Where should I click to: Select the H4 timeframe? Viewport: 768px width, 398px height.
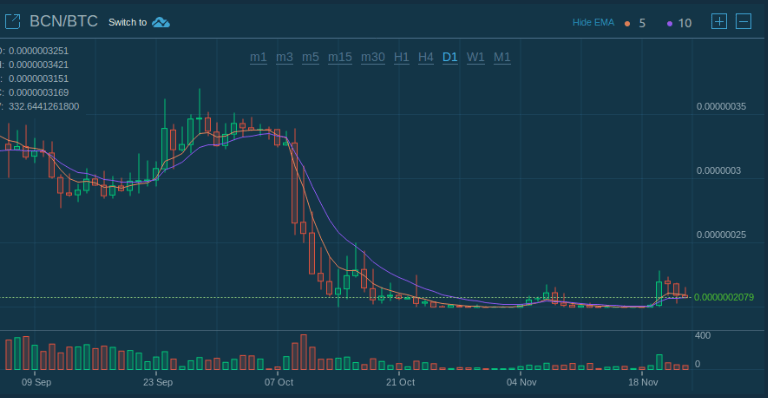(x=426, y=57)
